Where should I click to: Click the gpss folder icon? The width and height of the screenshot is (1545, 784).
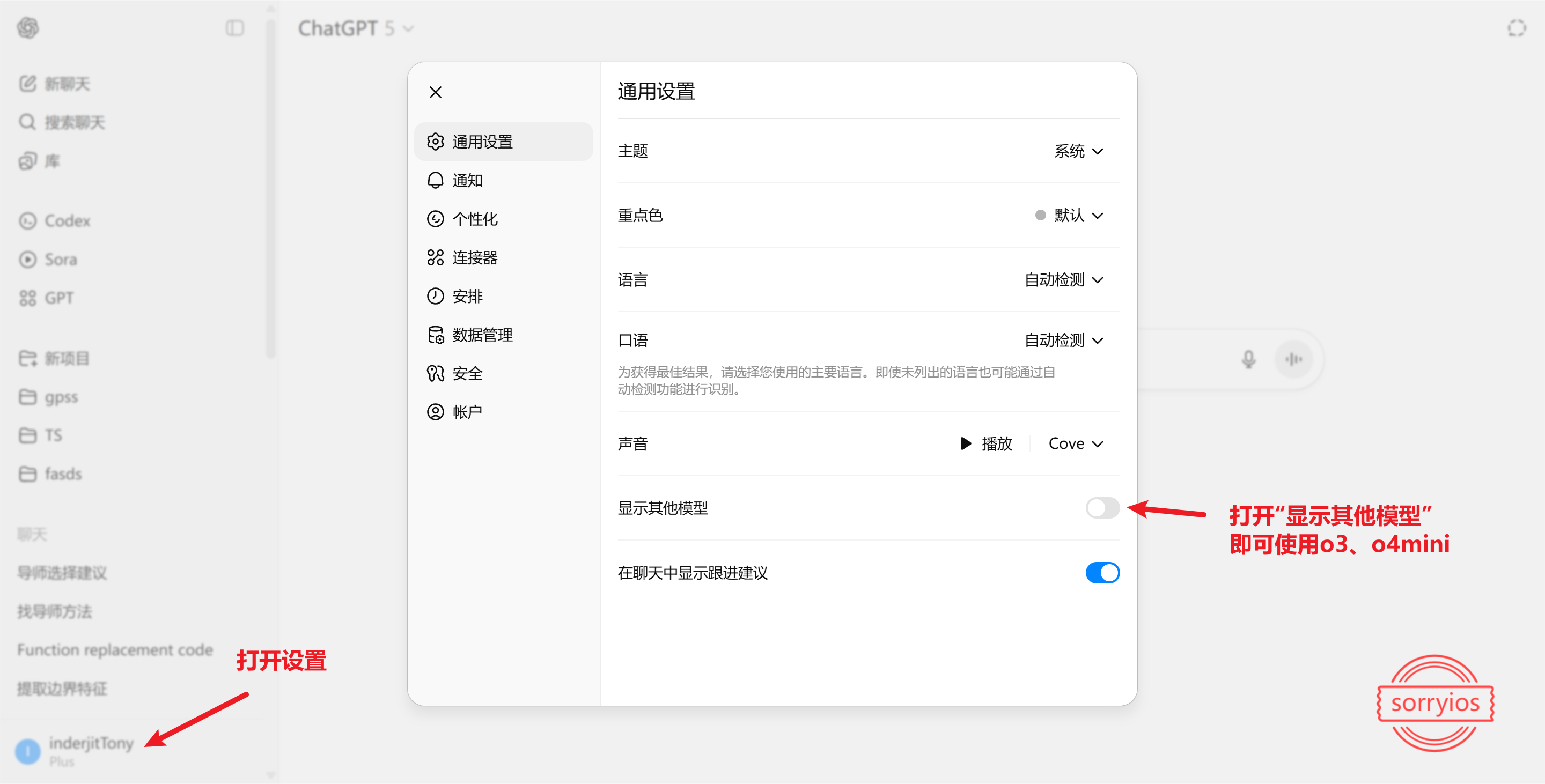point(27,397)
